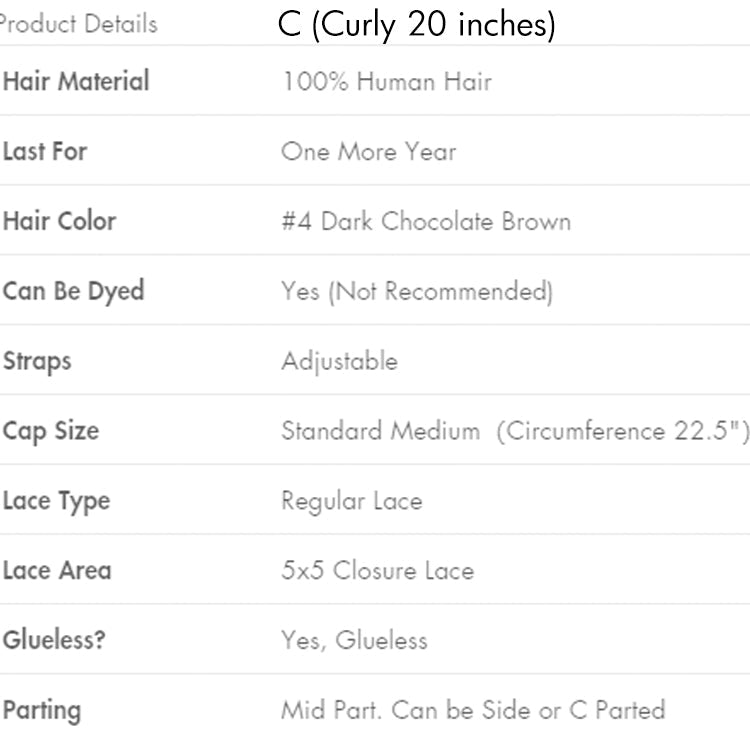Click the Cap Size label
750x750 pixels.
[x=50, y=431]
